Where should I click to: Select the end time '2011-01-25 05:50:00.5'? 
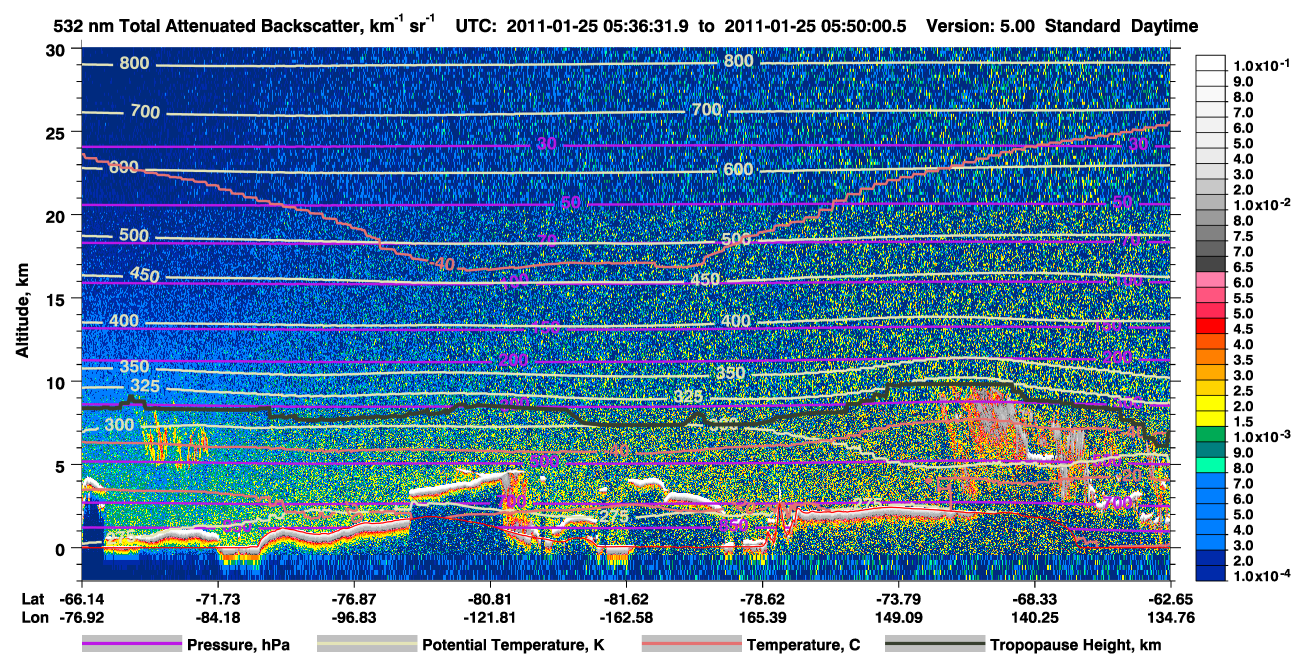point(816,27)
